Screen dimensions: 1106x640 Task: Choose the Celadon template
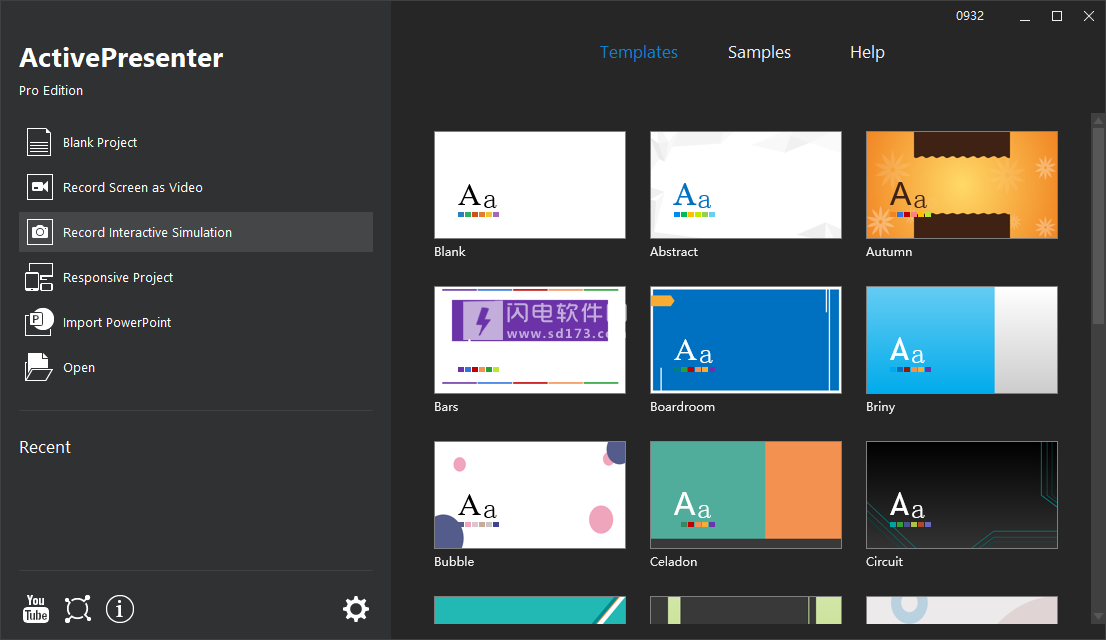pos(745,494)
